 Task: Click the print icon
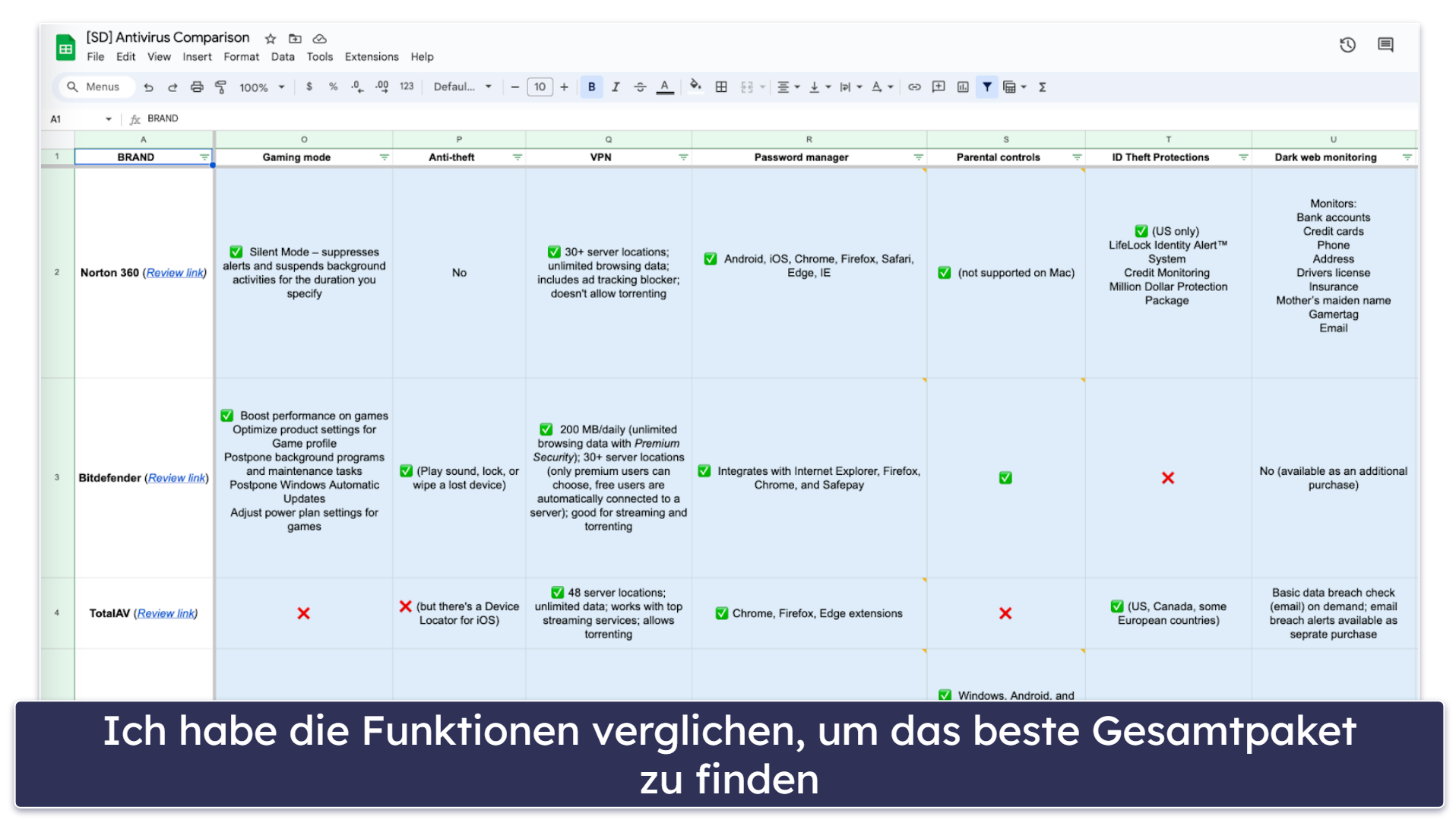[197, 87]
